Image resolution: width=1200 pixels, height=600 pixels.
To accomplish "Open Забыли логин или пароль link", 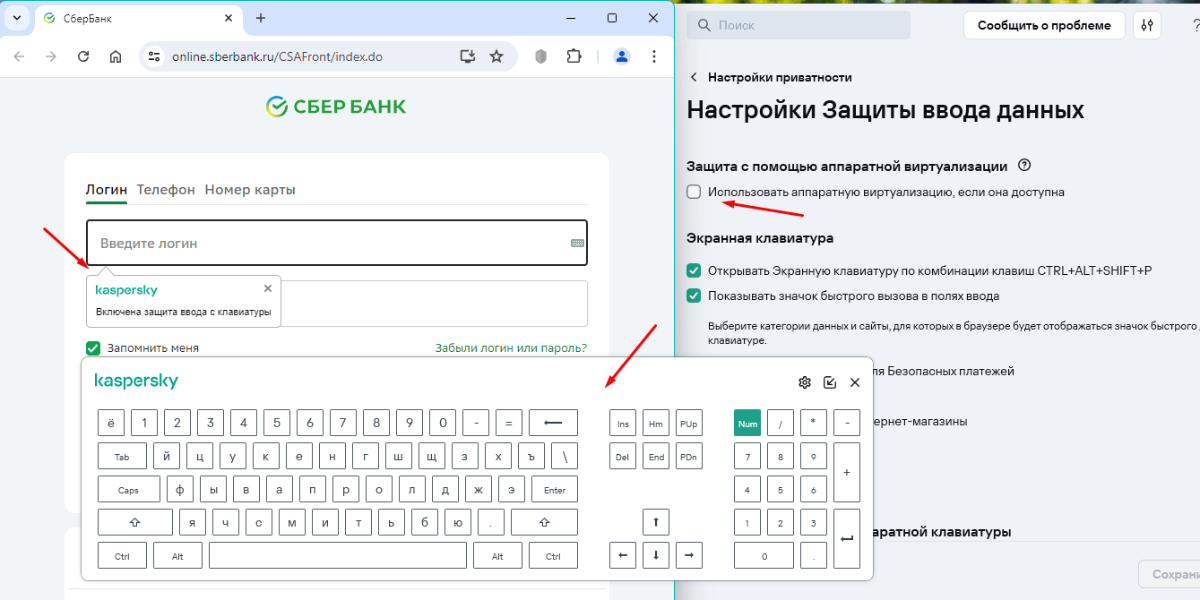I will coord(511,348).
